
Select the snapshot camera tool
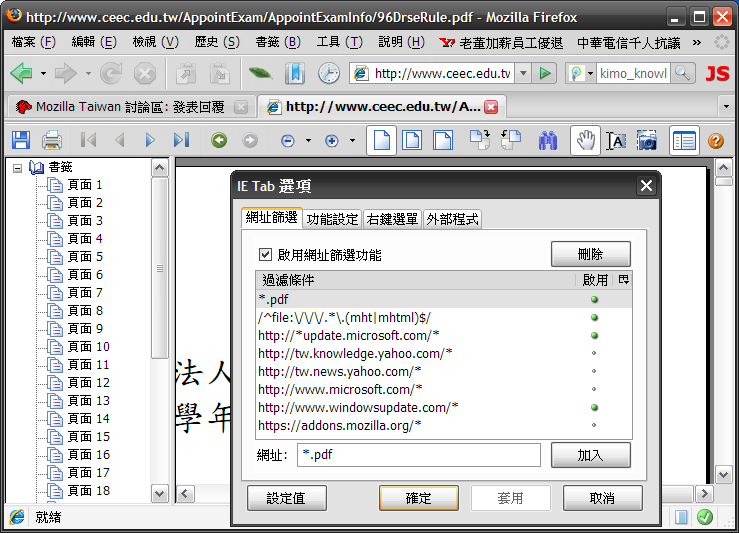click(647, 141)
